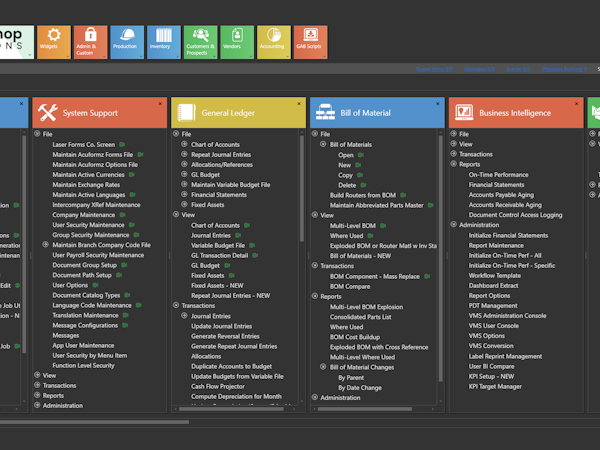Click the Business Intelligence monitor icon
Screen dimensions: 600x450
(x=464, y=112)
